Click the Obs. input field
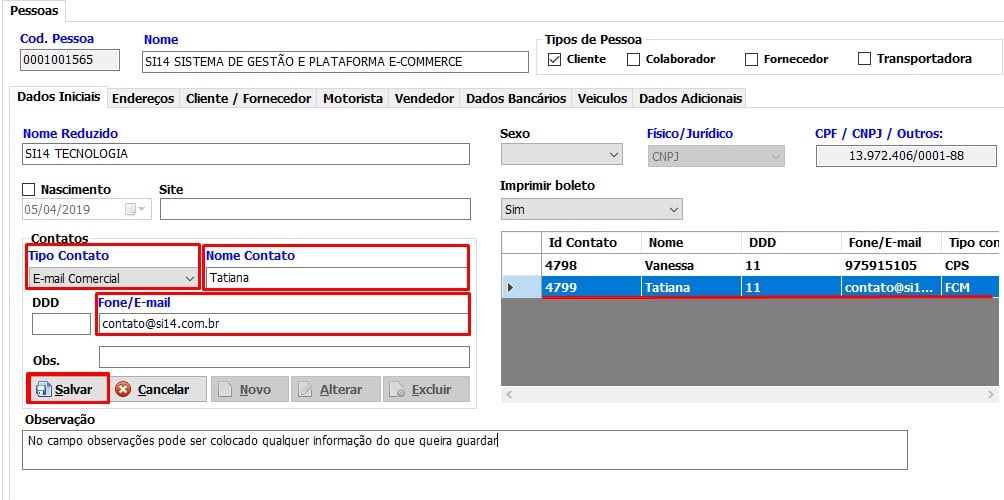The height and width of the screenshot is (500, 1004). pyautogui.click(x=284, y=357)
